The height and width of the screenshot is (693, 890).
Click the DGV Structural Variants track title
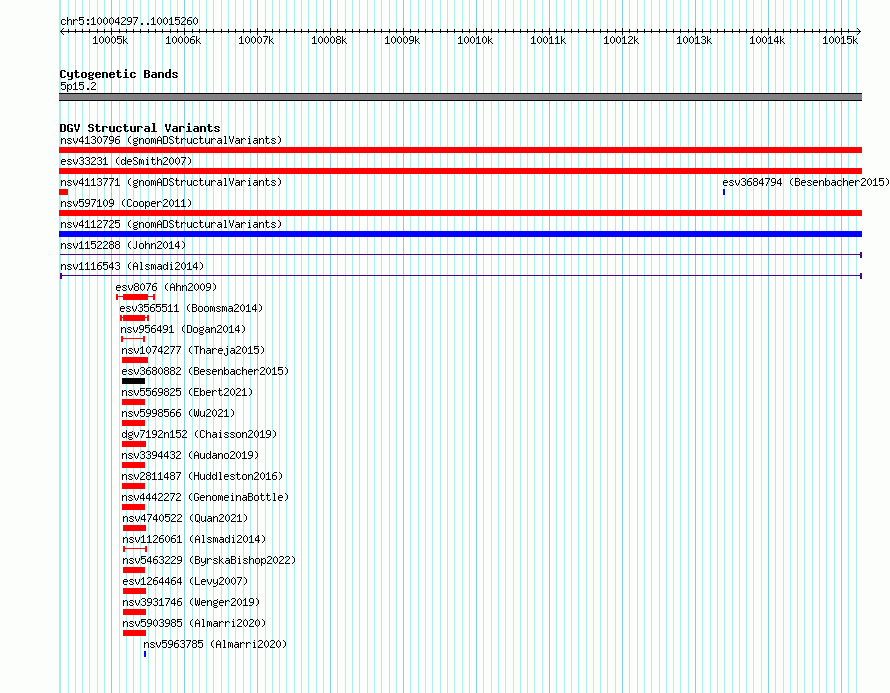tap(140, 128)
